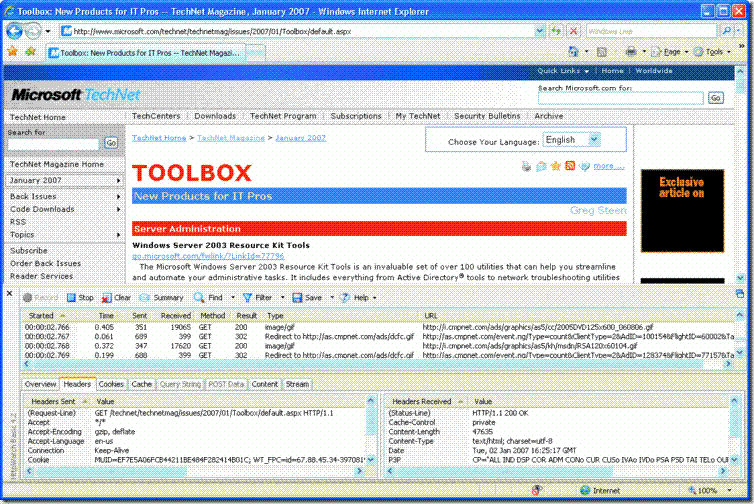The height and width of the screenshot is (504, 754).
Task: Open the HttpWatch Summary view
Action: [x=162, y=298]
